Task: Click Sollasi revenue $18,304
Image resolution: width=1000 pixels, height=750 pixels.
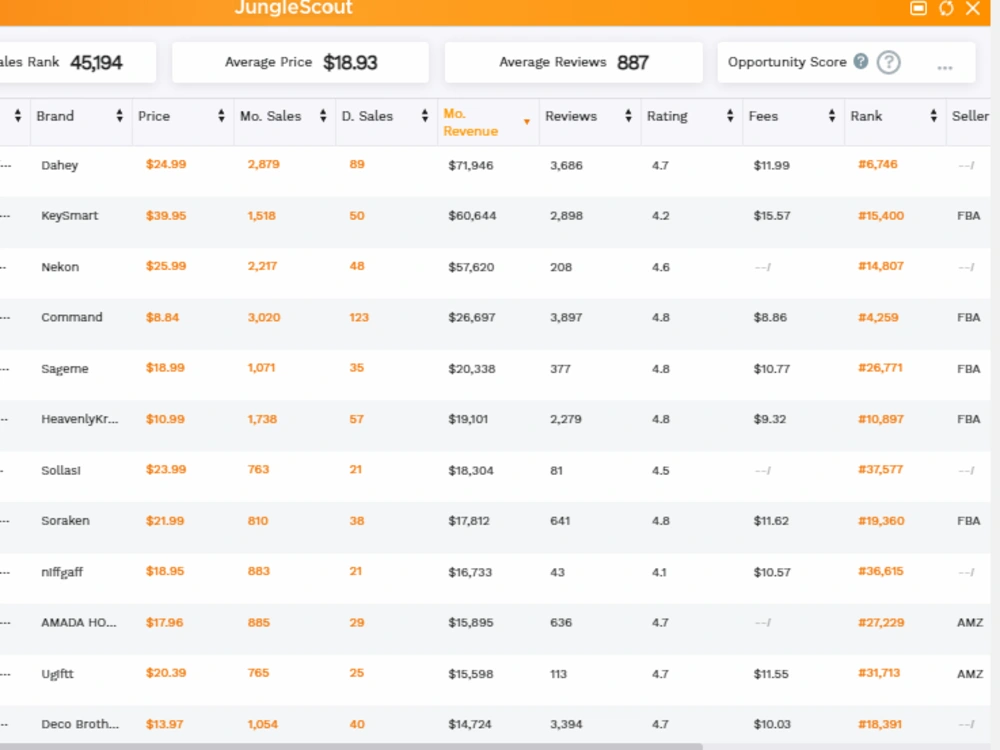Action: point(471,470)
